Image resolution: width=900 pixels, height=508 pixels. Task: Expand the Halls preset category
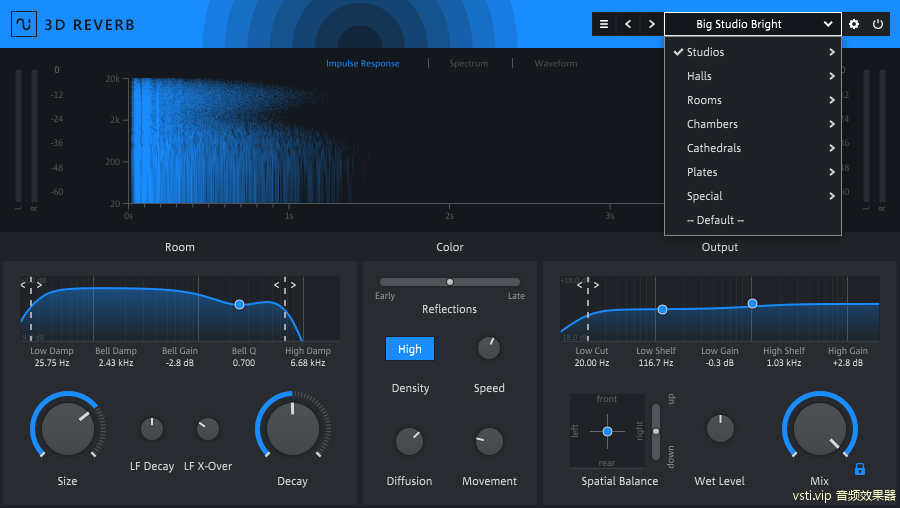[752, 76]
